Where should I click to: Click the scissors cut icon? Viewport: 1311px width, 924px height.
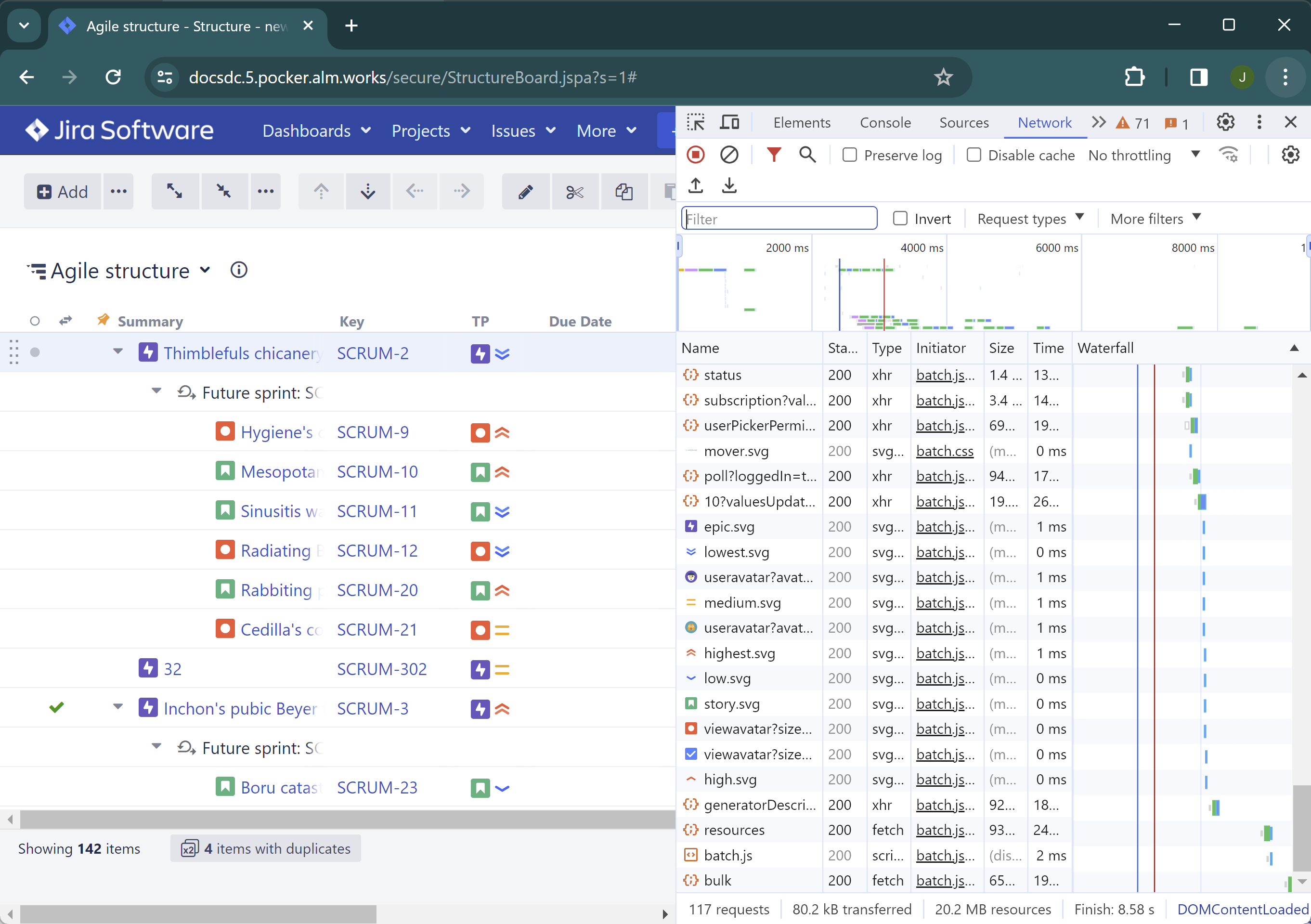coord(574,191)
